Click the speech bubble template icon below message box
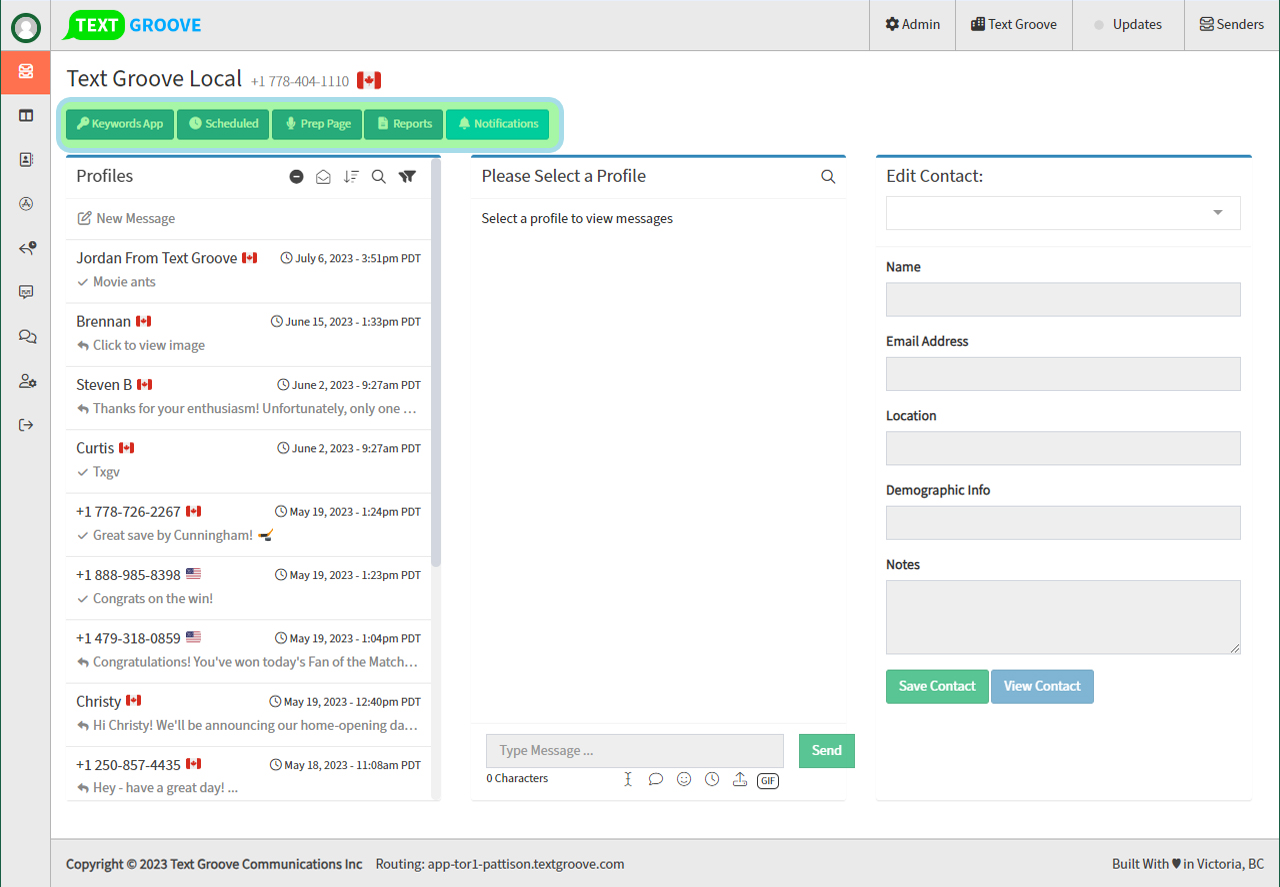The image size is (1280, 887). (x=656, y=779)
